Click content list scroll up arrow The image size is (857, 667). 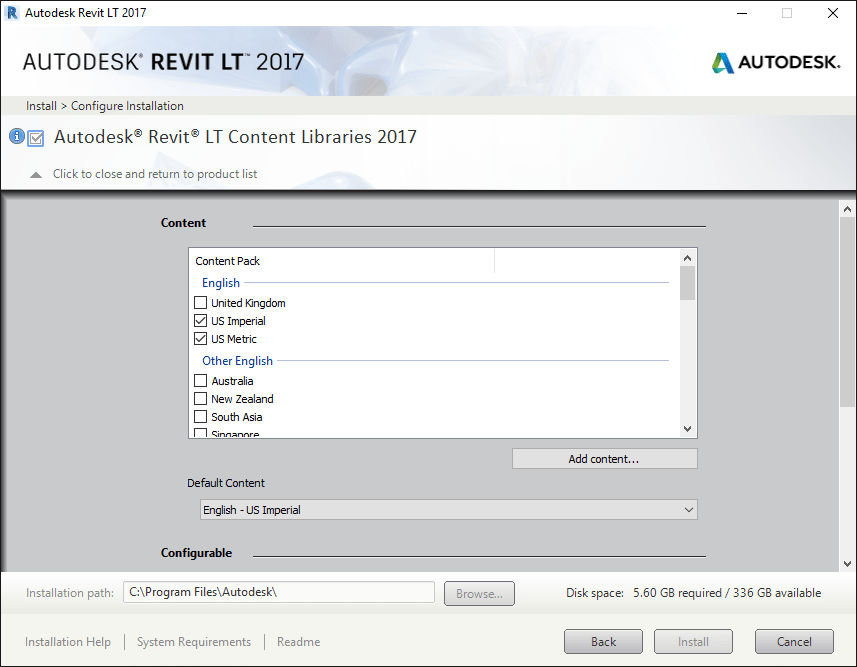coord(688,258)
